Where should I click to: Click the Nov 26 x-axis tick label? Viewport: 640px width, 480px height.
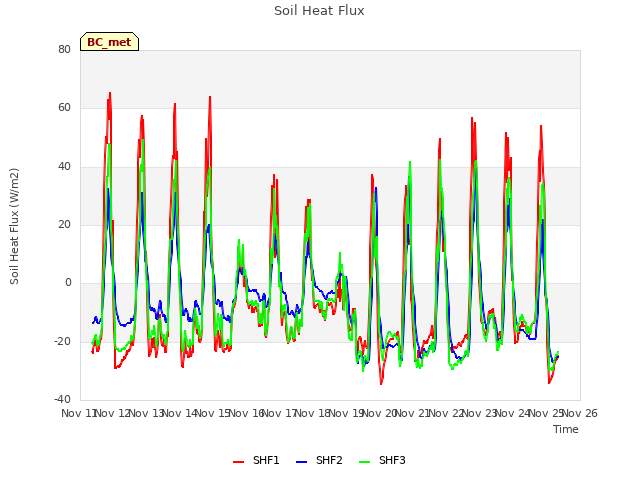pos(580,413)
